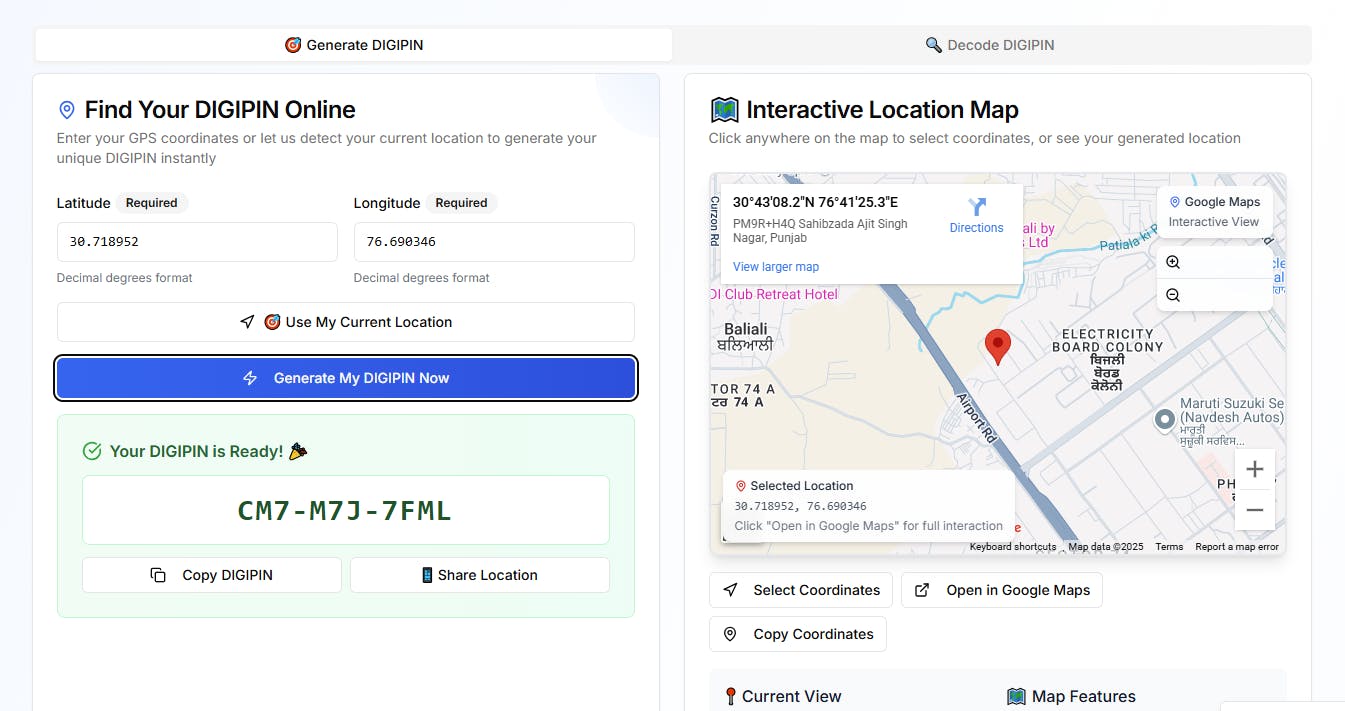1345x711 pixels.
Task: Click the target emoji icon on Generate DIGIPIN tab
Action: [293, 45]
